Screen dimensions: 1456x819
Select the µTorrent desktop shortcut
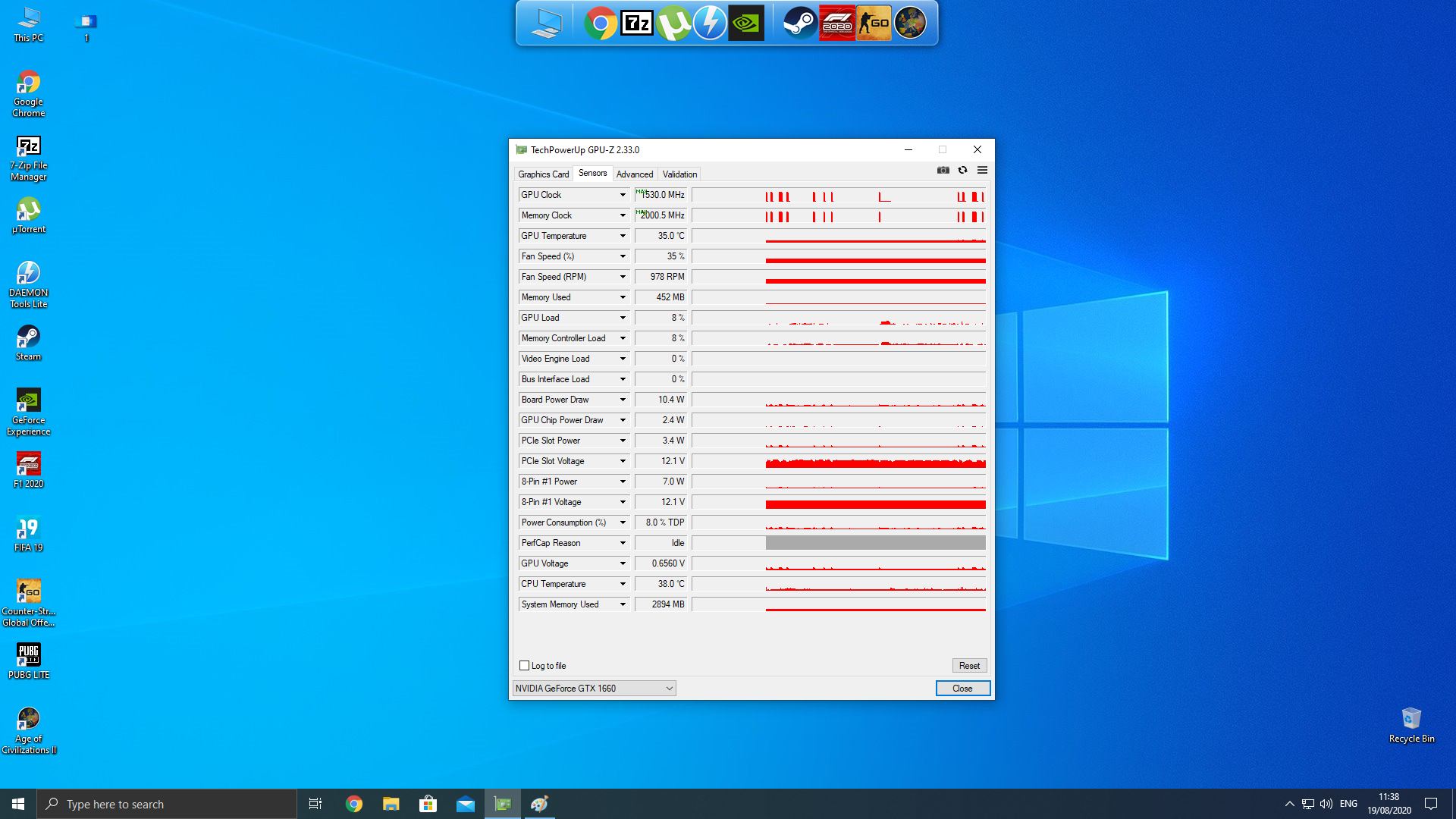(x=29, y=216)
